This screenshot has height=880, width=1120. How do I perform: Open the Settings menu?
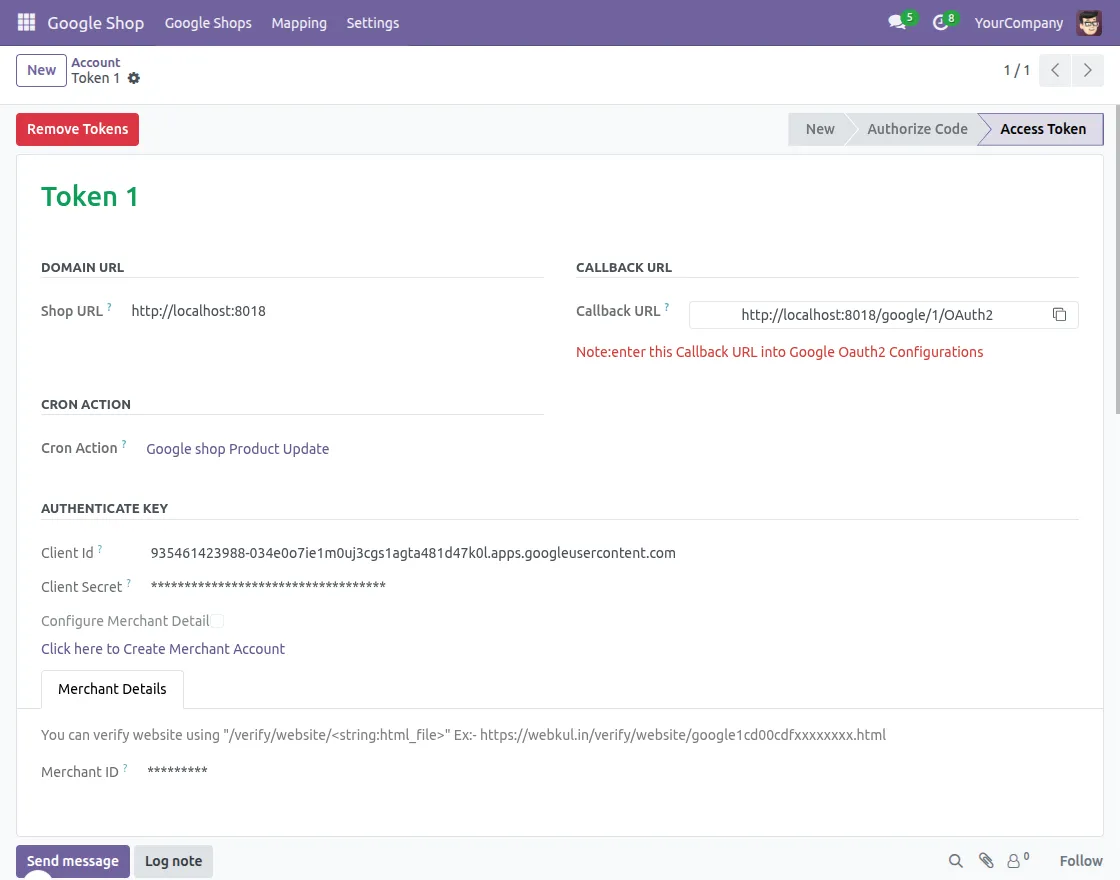point(372,23)
